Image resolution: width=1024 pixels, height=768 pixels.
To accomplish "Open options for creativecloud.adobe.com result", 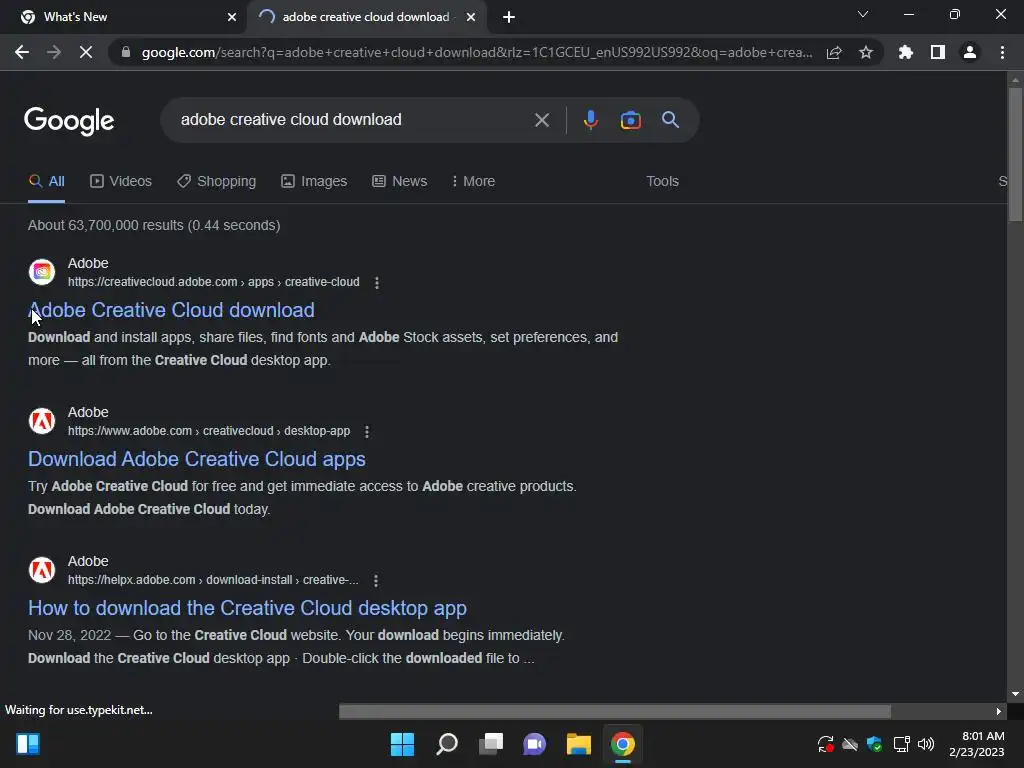I will (377, 283).
